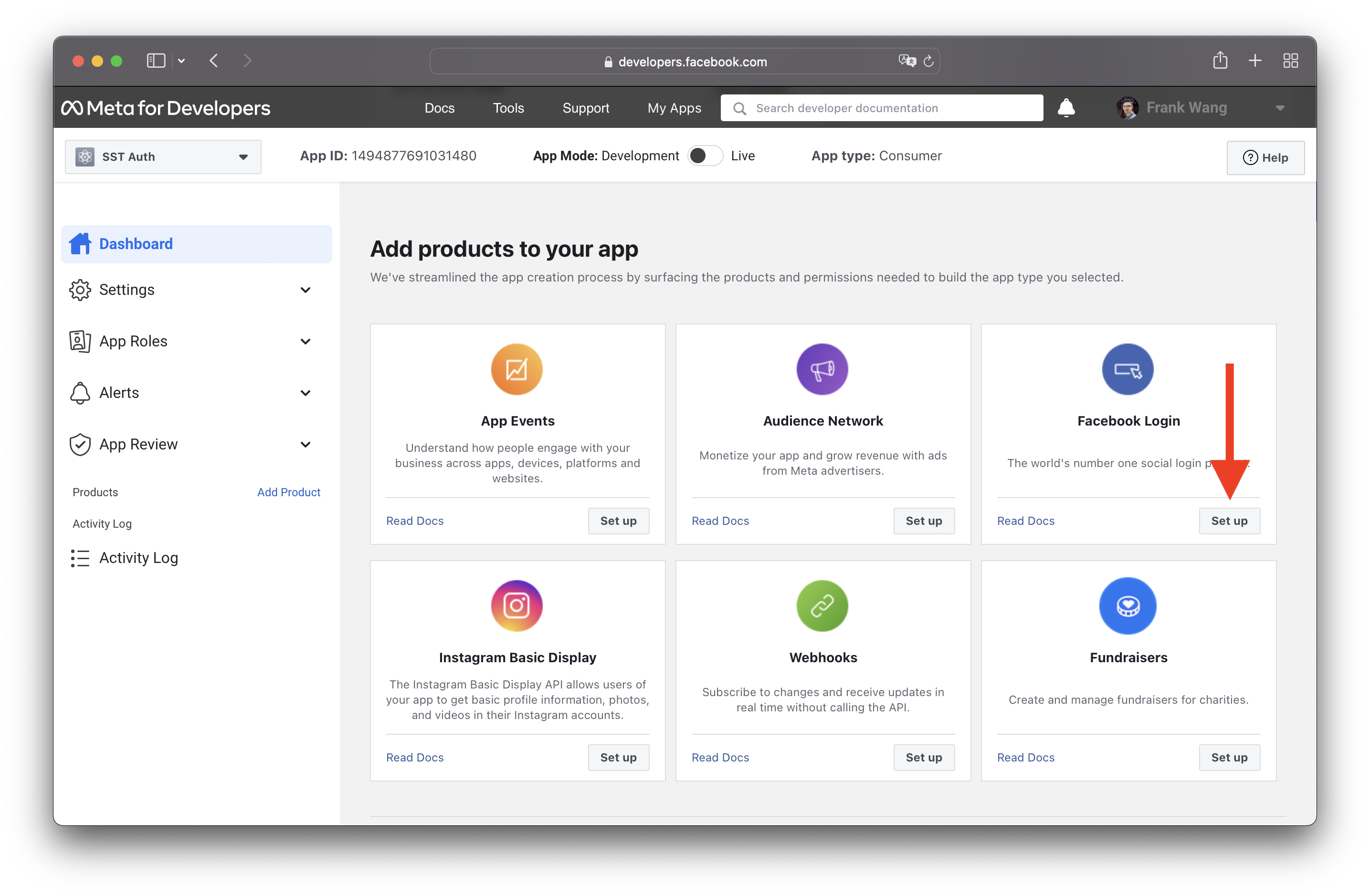Image resolution: width=1370 pixels, height=896 pixels.
Task: Expand the Alerts sidebar section
Action: point(306,393)
